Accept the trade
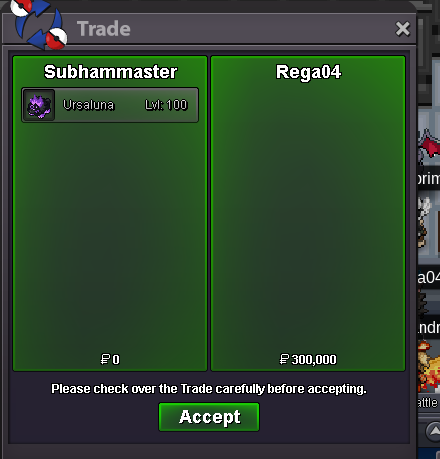Screen dimensions: 440x459 [209, 417]
